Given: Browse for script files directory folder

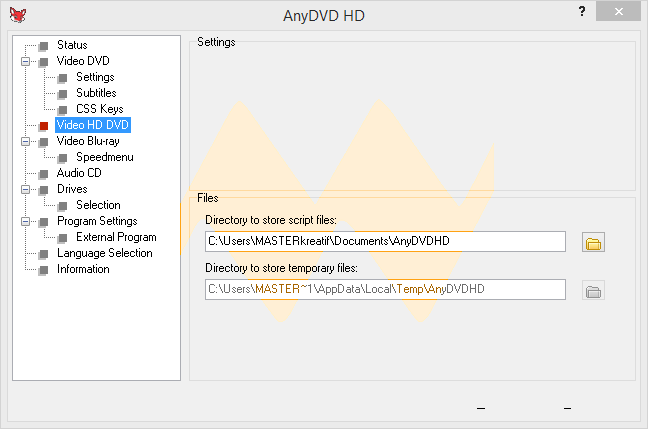Looking at the screenshot, I should 594,242.
